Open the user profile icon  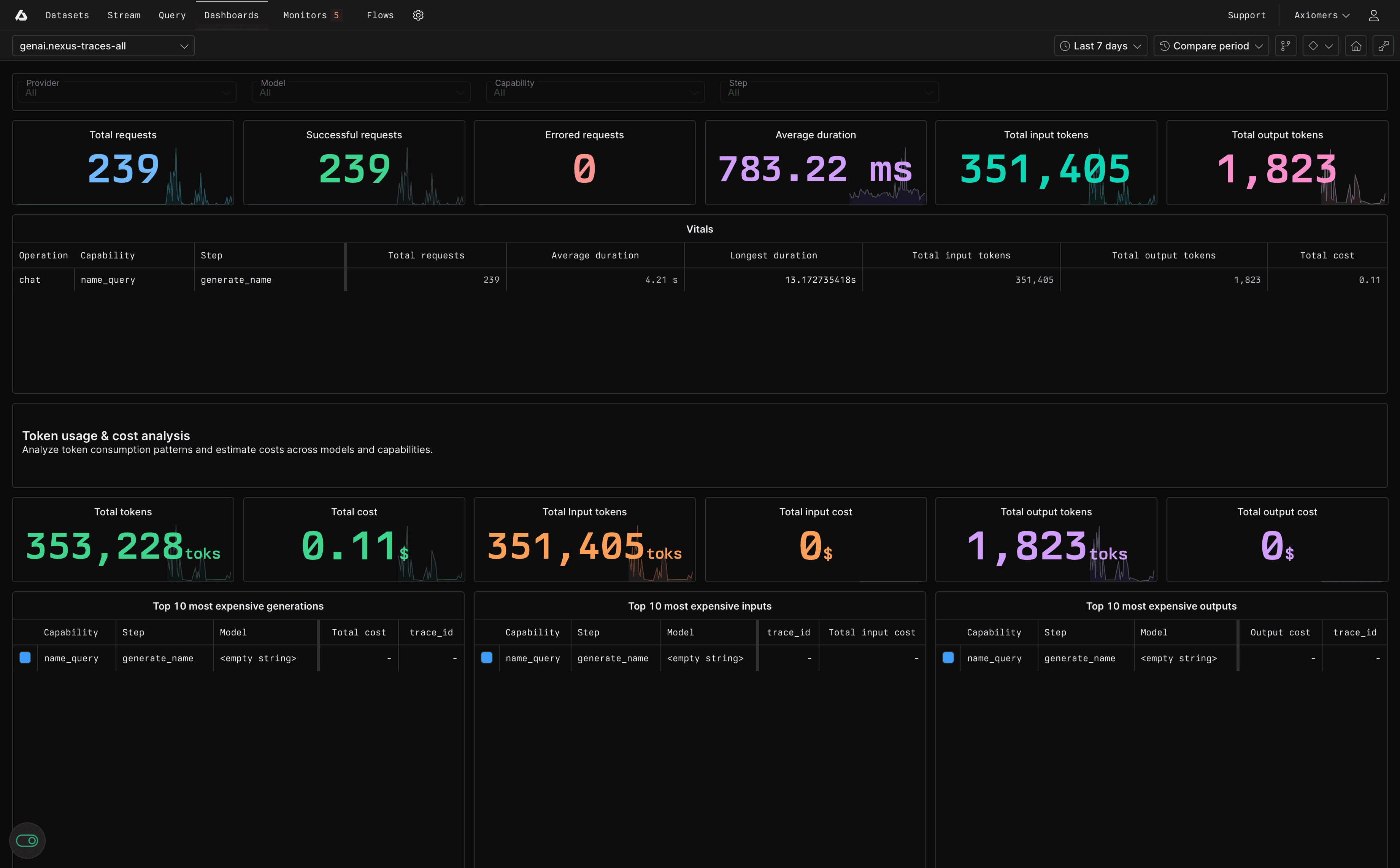tap(1373, 16)
